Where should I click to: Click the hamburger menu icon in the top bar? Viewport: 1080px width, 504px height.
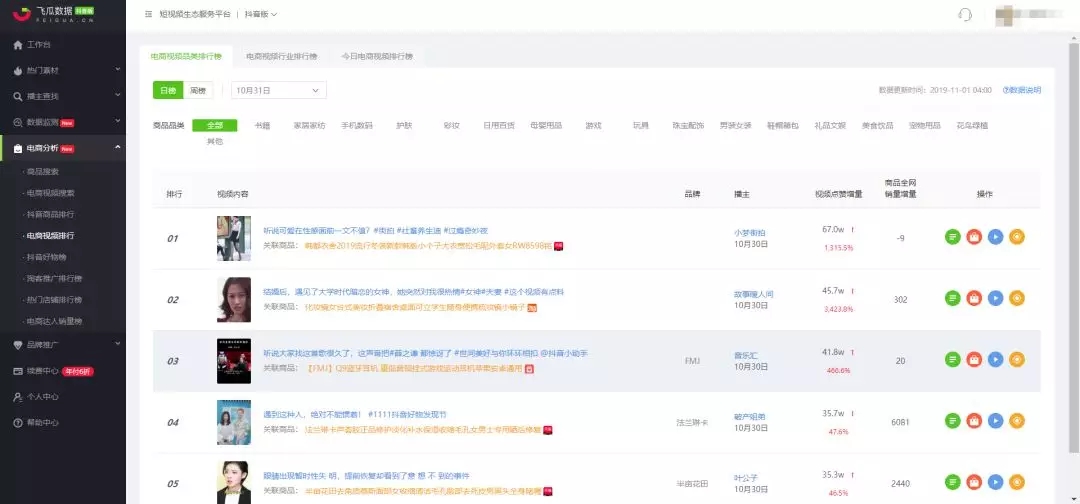click(x=149, y=14)
